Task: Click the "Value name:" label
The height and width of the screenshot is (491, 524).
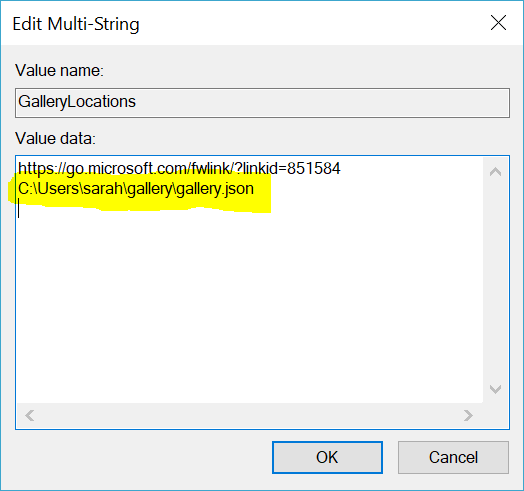Action: 59,71
